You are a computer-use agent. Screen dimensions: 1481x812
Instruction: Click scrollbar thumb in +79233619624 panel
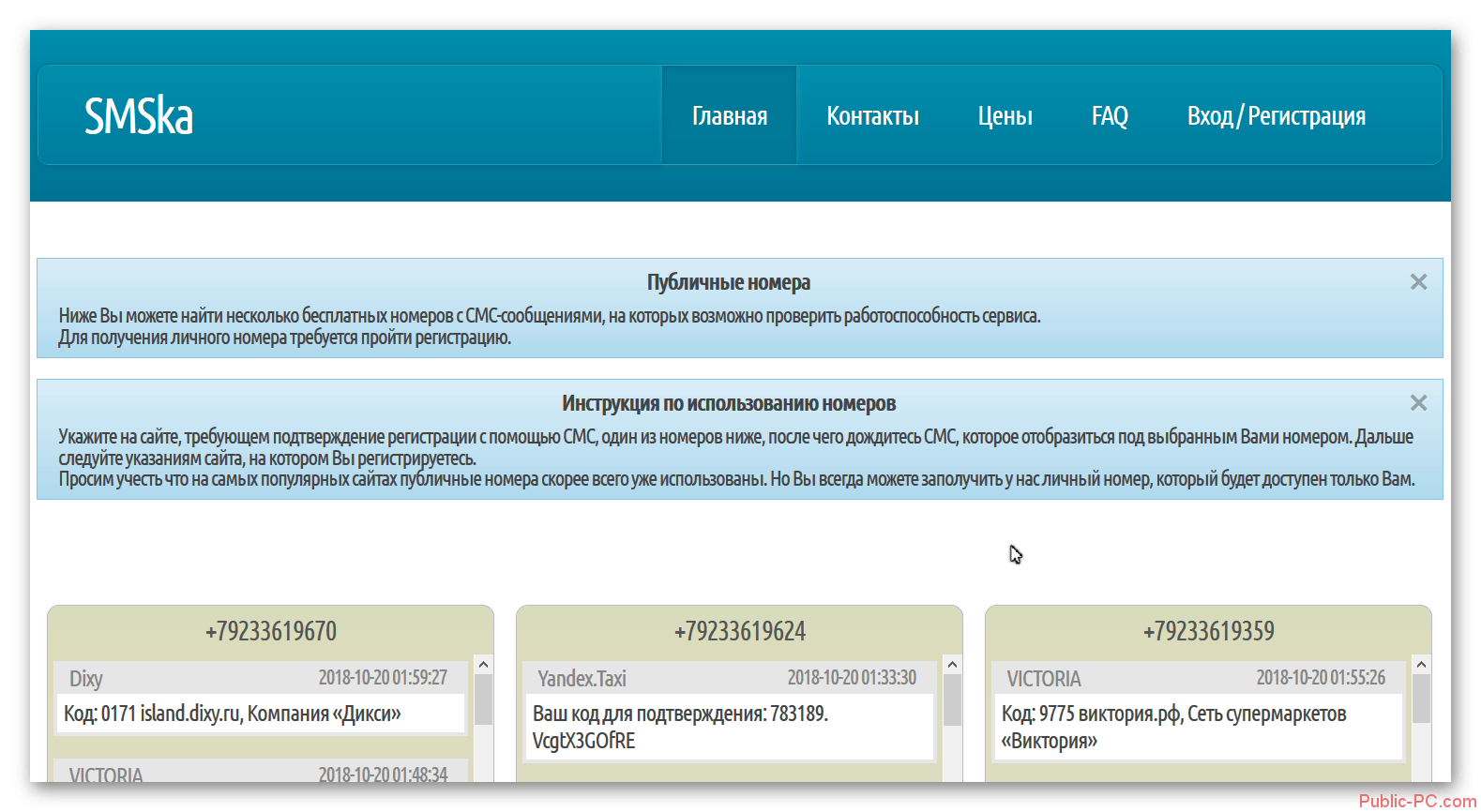[x=952, y=699]
